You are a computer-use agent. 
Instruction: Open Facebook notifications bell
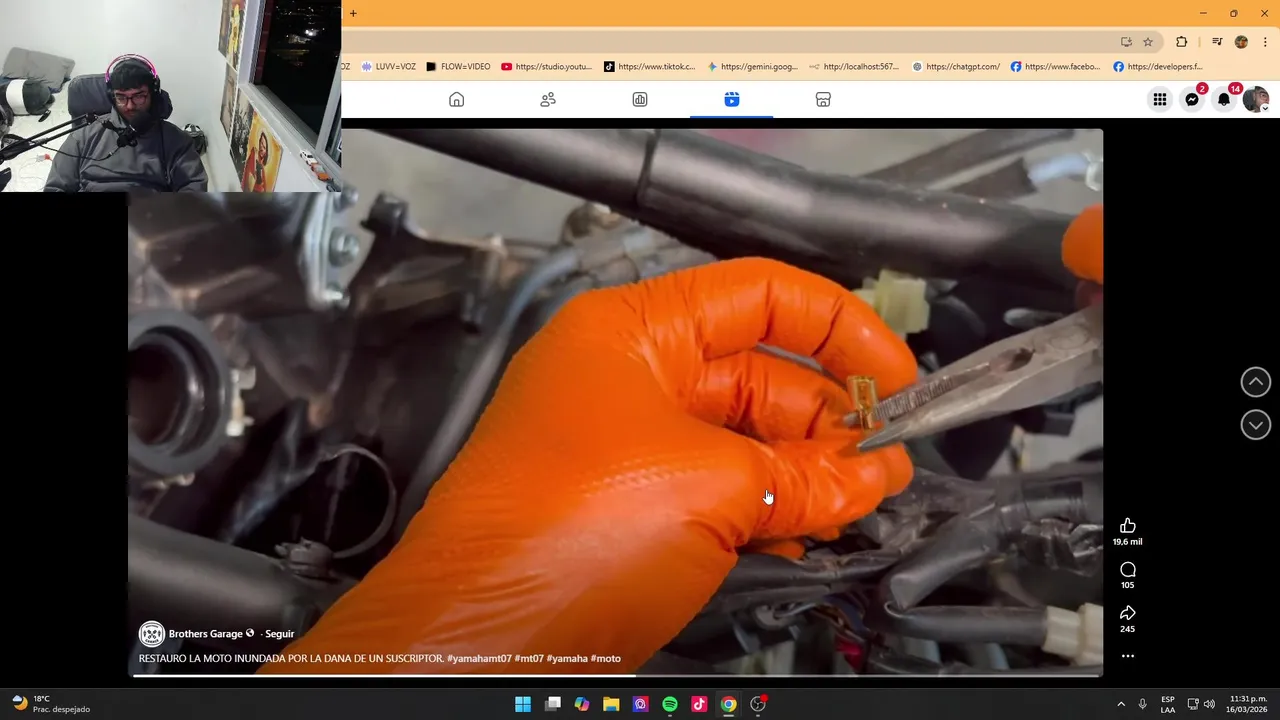tap(1224, 99)
